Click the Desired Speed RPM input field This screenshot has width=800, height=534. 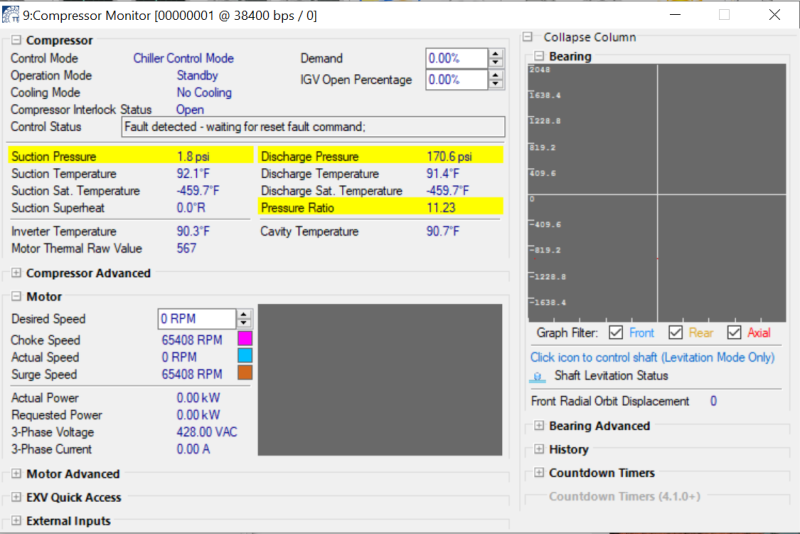(197, 319)
